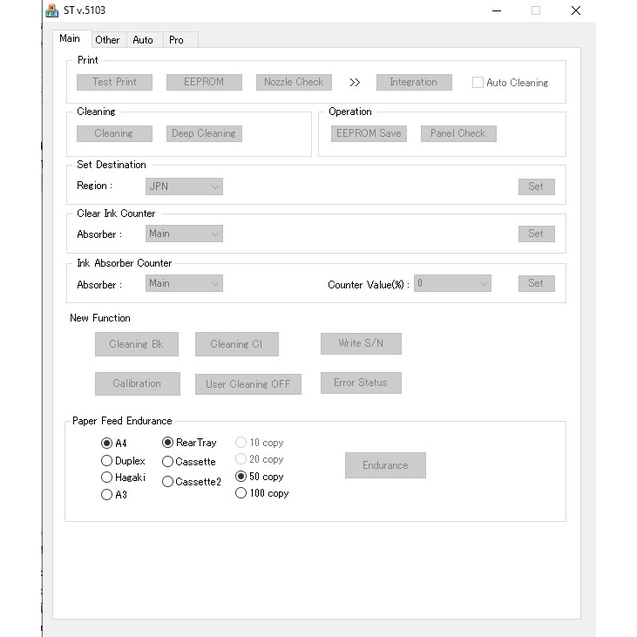The image size is (637, 637).
Task: Click the Set button for Region
Action: point(536,186)
